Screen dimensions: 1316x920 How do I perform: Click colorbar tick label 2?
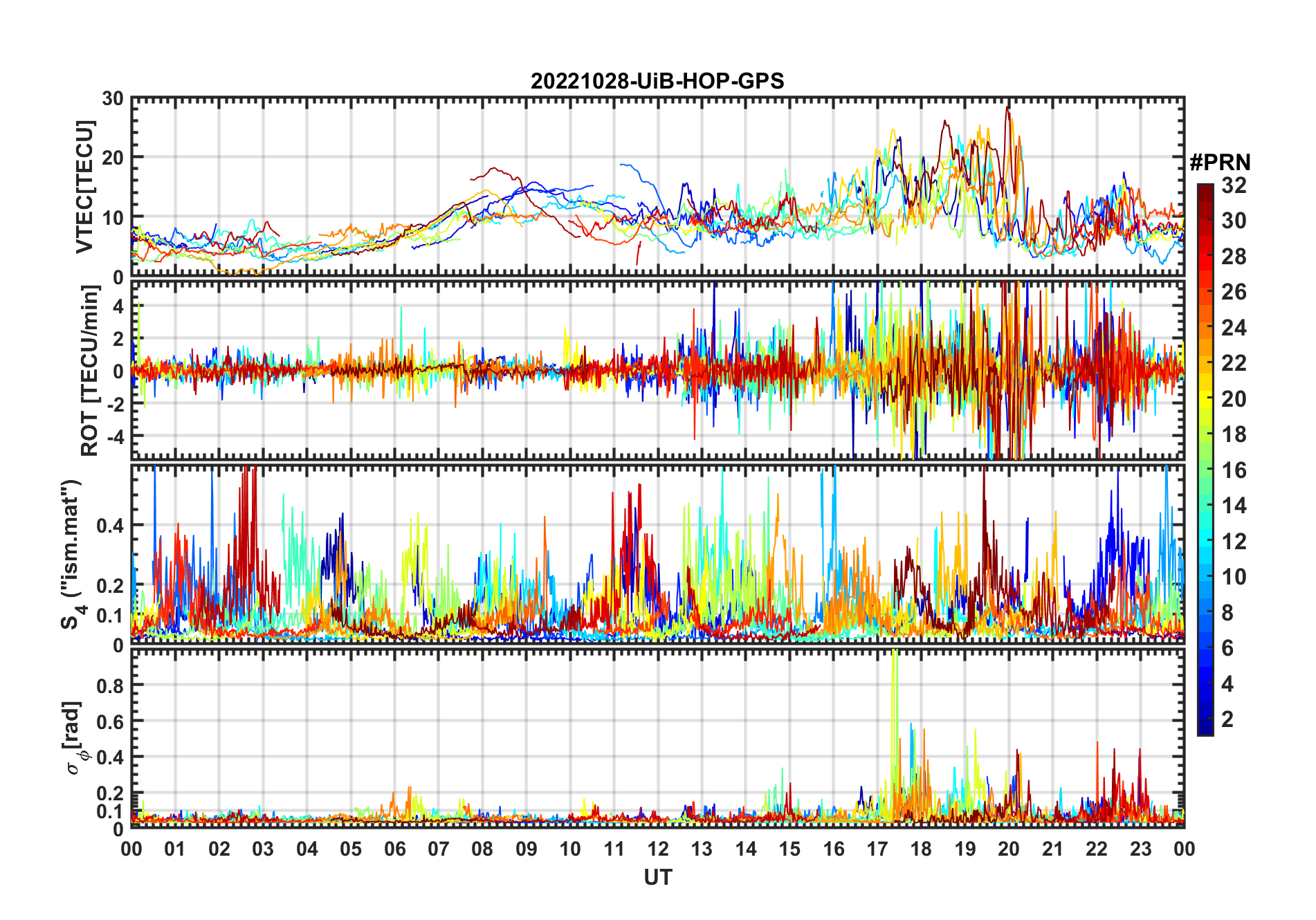point(1227,719)
